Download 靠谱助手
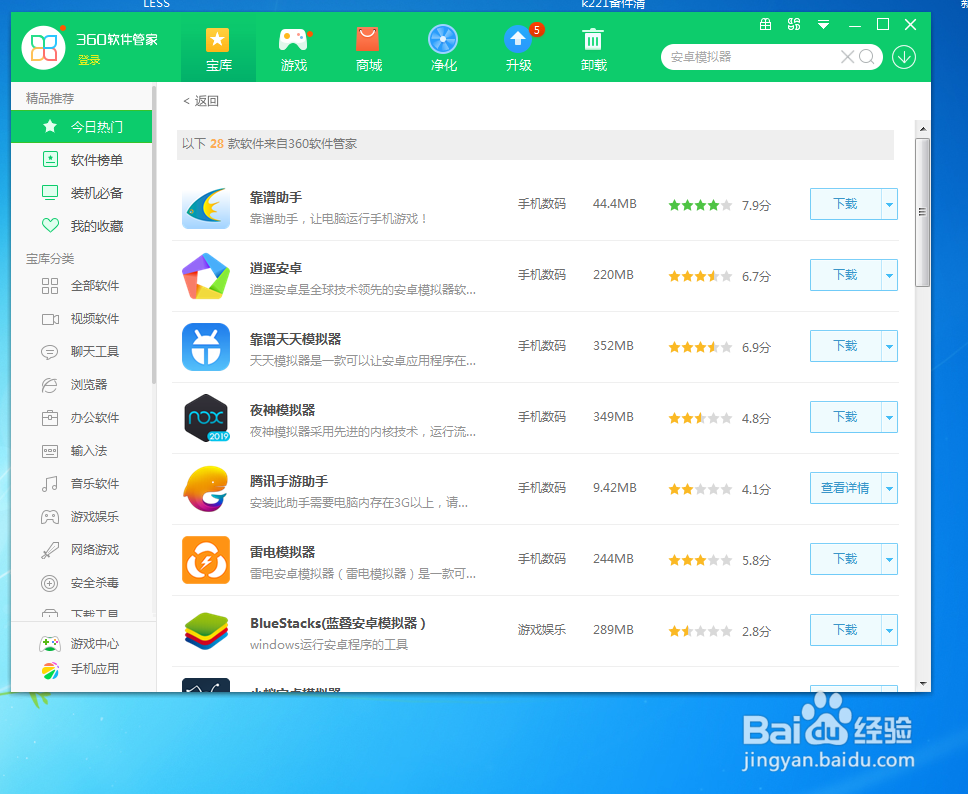968x794 pixels. [x=845, y=204]
